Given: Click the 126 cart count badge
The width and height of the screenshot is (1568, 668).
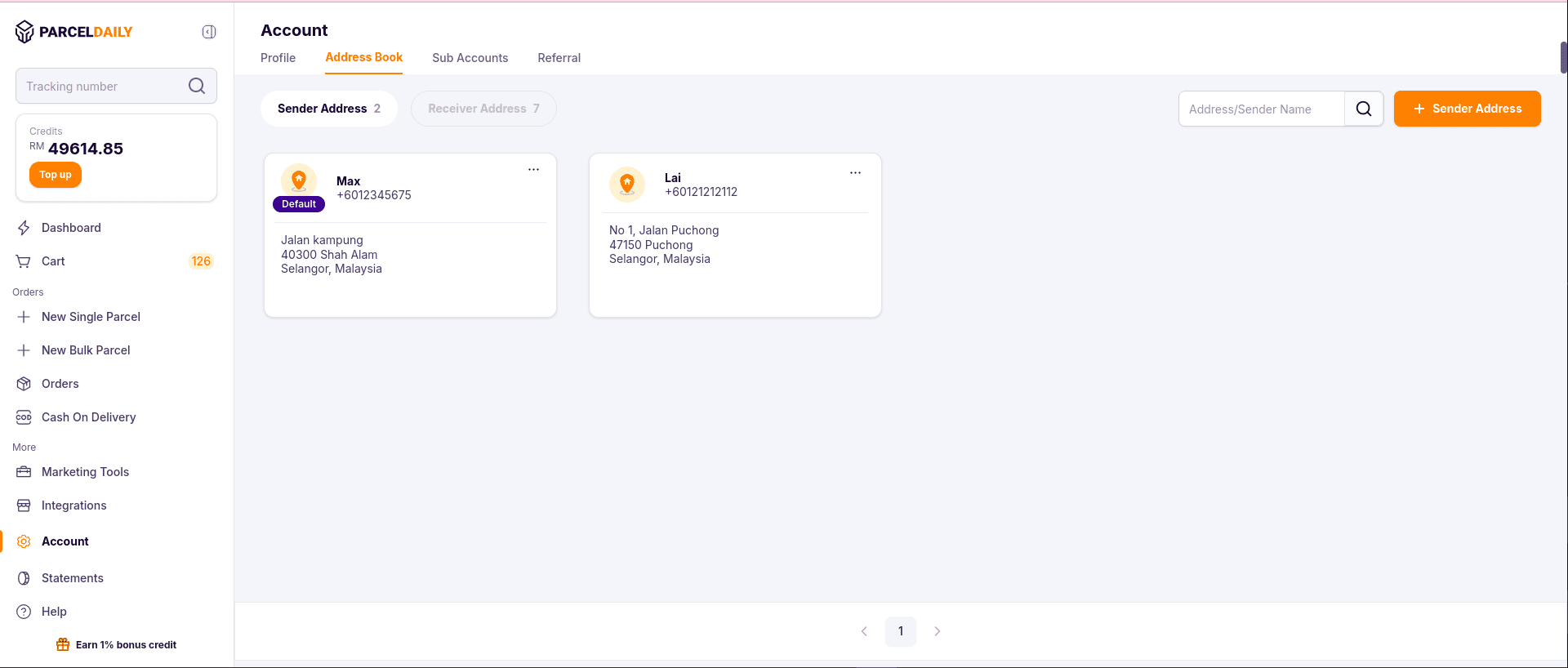Looking at the screenshot, I should [x=201, y=261].
